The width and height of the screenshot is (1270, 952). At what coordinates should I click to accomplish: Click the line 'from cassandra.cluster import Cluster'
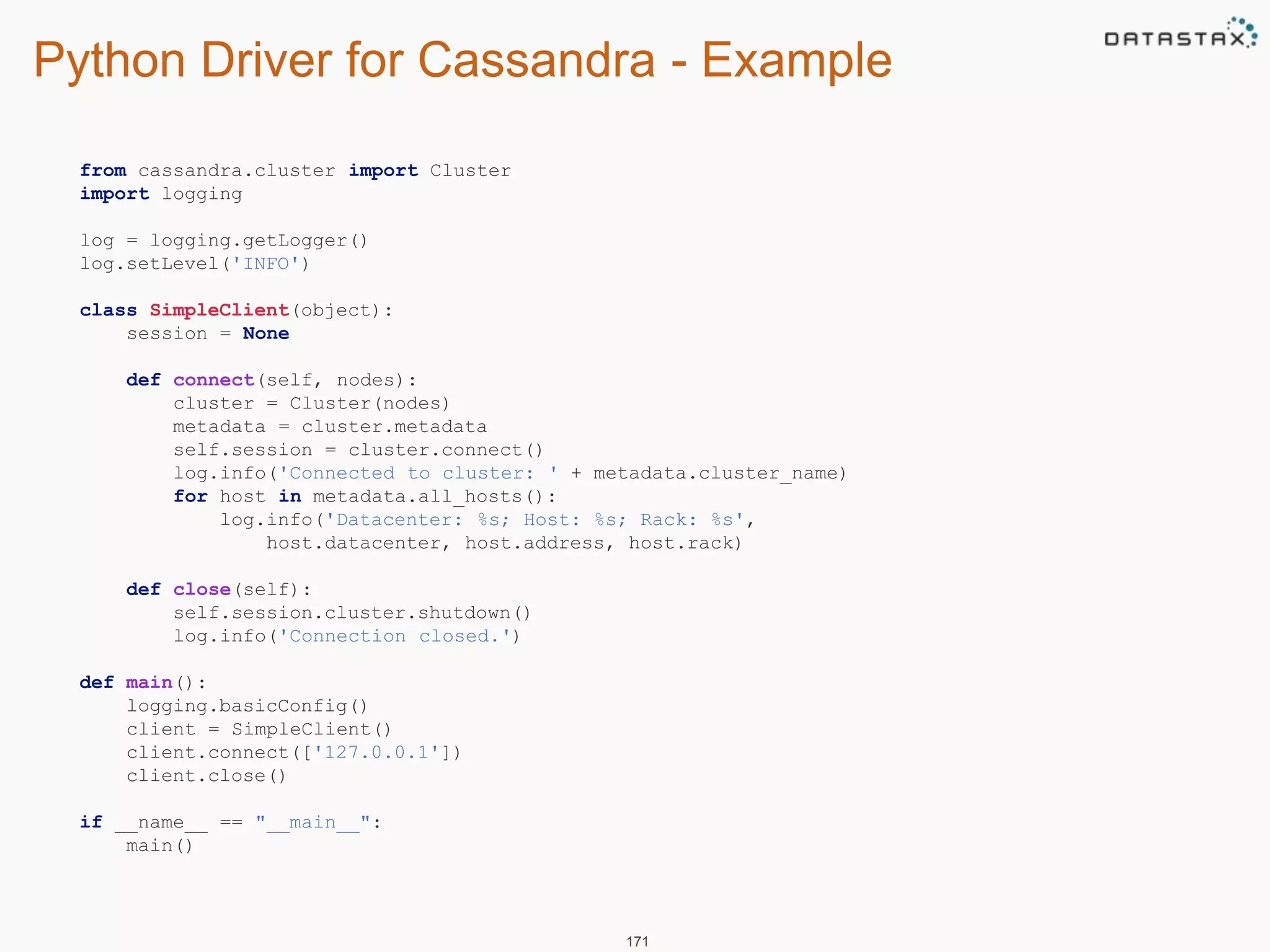295,170
